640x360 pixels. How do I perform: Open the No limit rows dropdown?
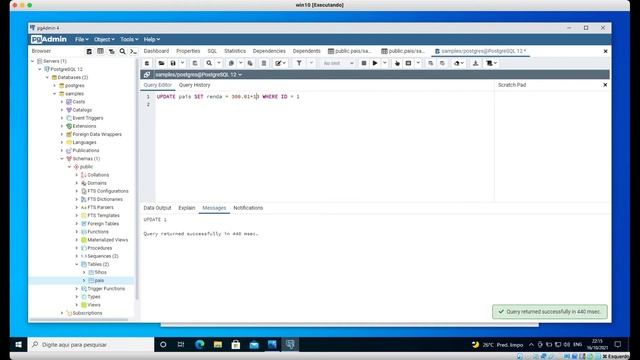[x=338, y=63]
